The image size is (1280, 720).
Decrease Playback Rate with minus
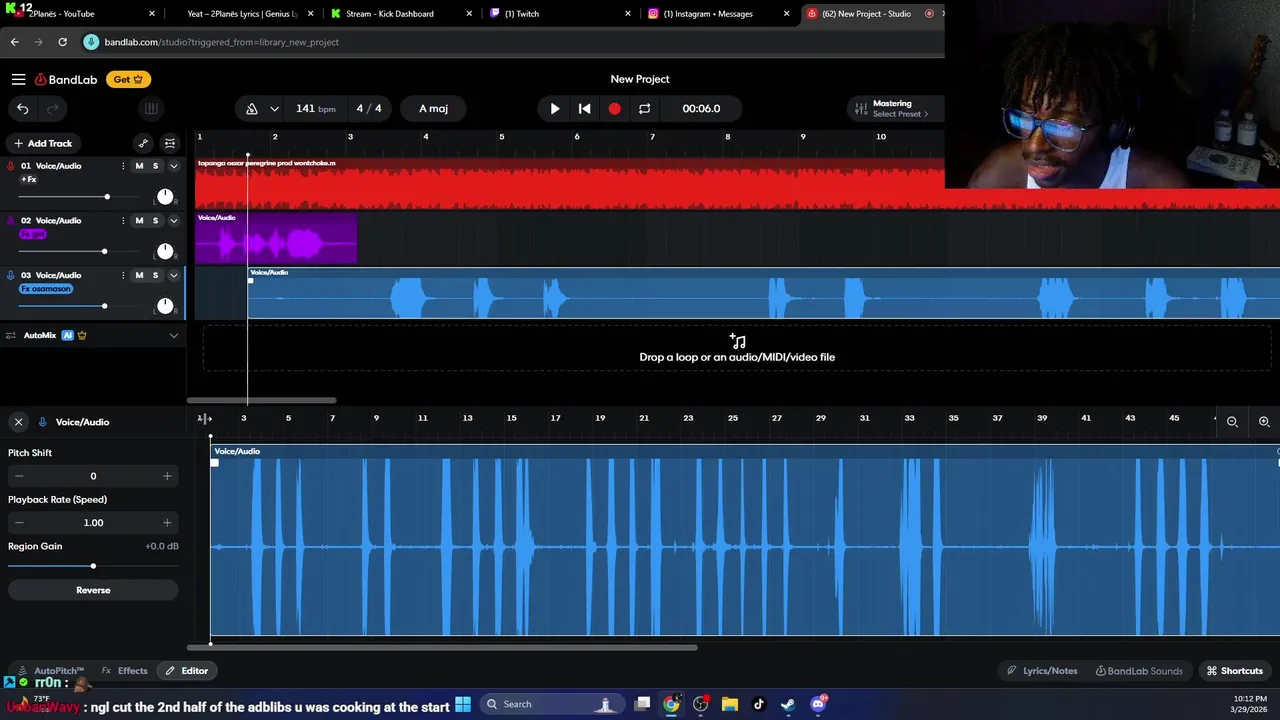[19, 522]
